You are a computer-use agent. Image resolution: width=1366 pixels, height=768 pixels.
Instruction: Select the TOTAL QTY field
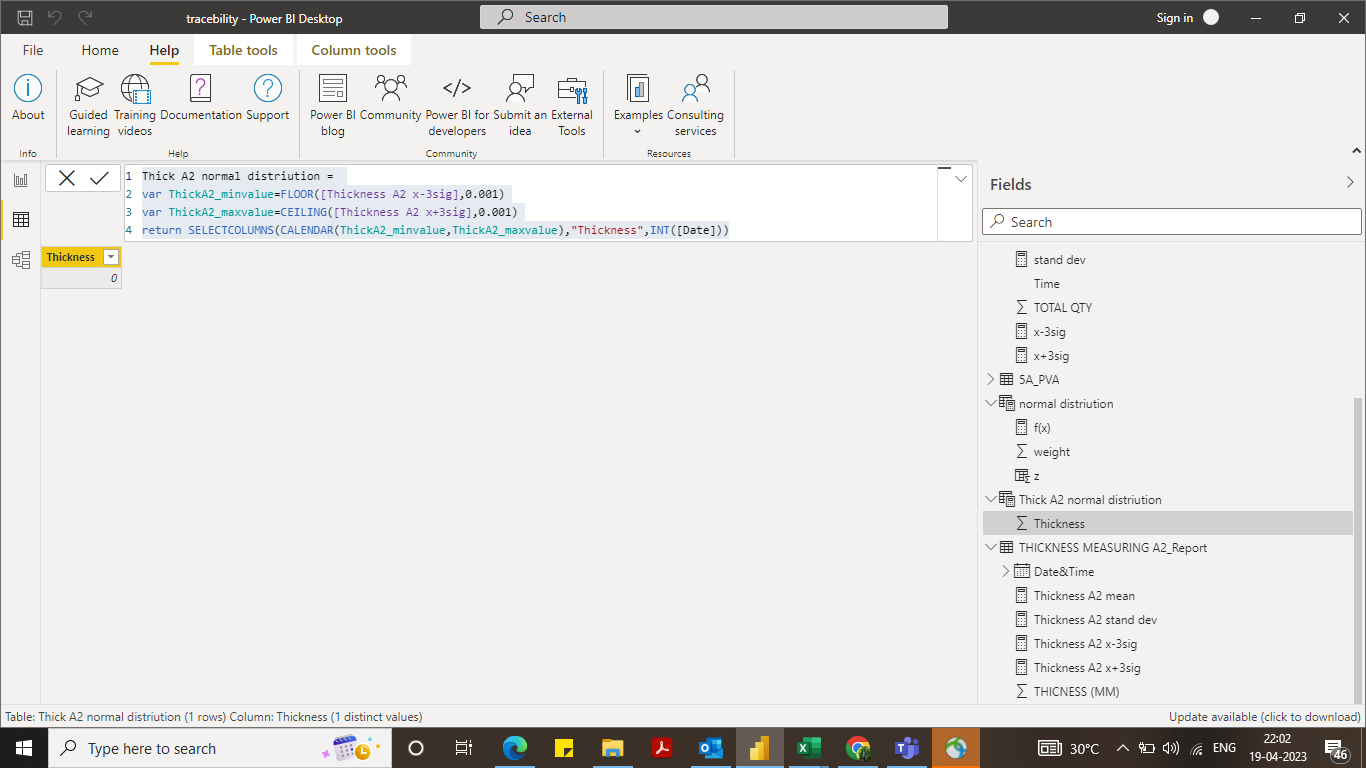pos(1063,308)
